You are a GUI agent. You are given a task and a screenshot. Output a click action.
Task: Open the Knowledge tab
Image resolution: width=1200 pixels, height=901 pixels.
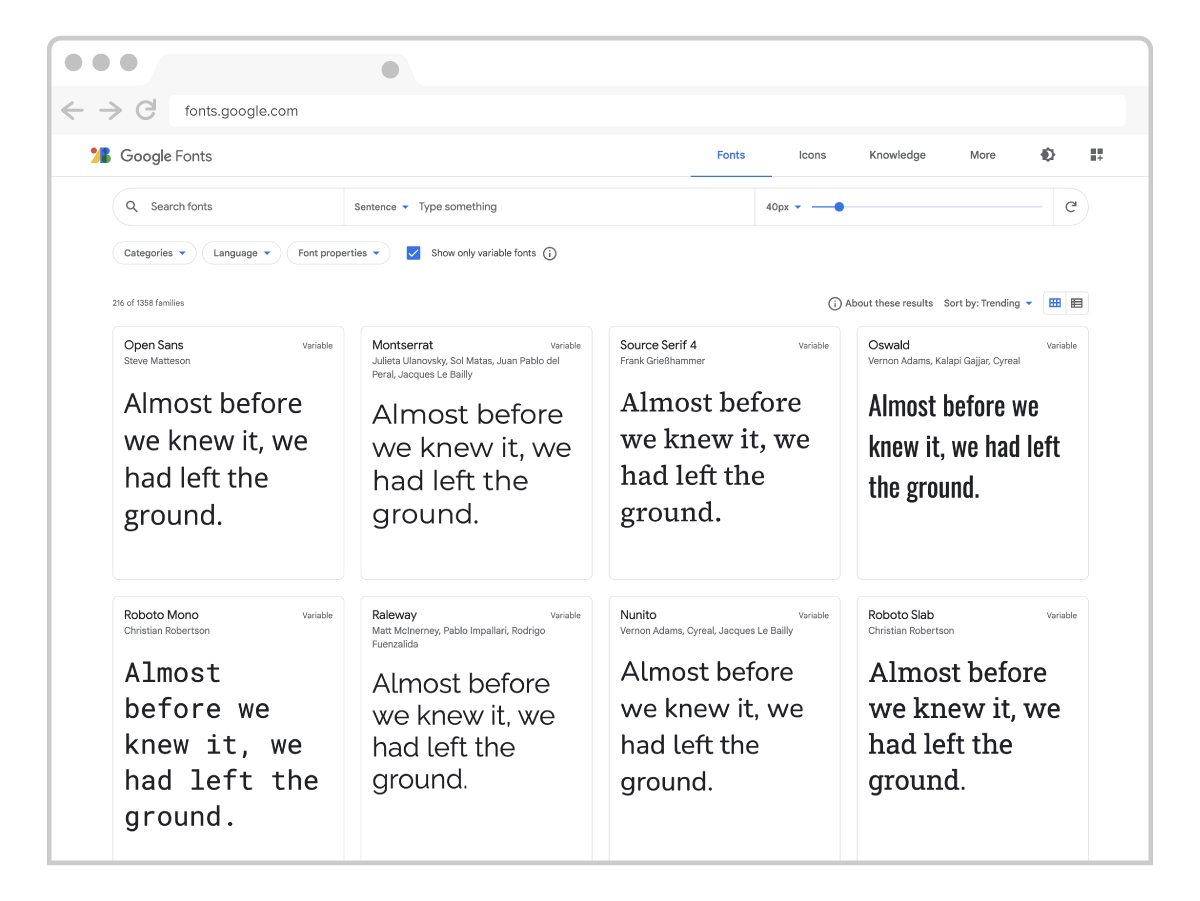point(896,155)
